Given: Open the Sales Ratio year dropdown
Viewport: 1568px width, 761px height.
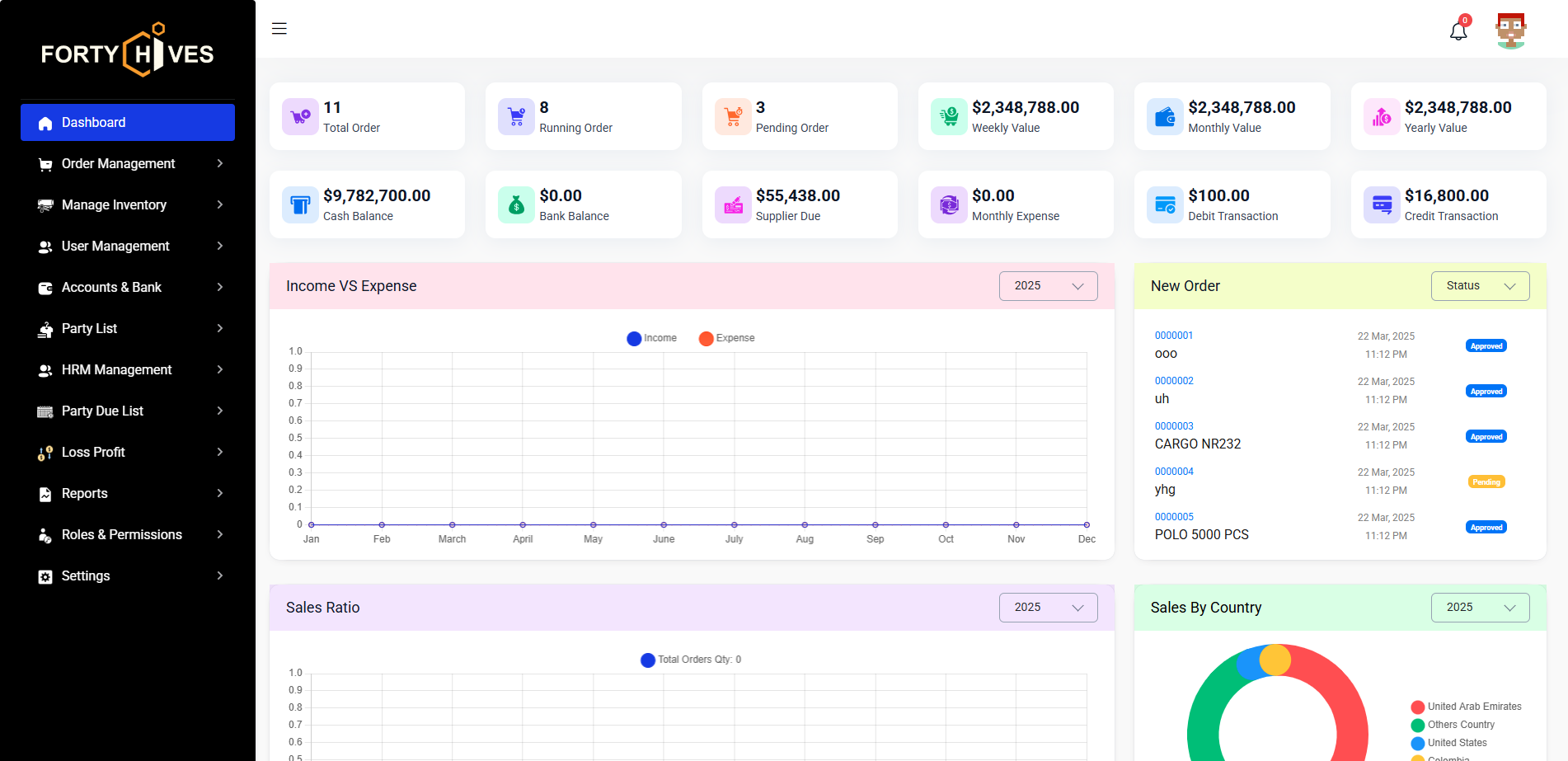Looking at the screenshot, I should point(1048,608).
